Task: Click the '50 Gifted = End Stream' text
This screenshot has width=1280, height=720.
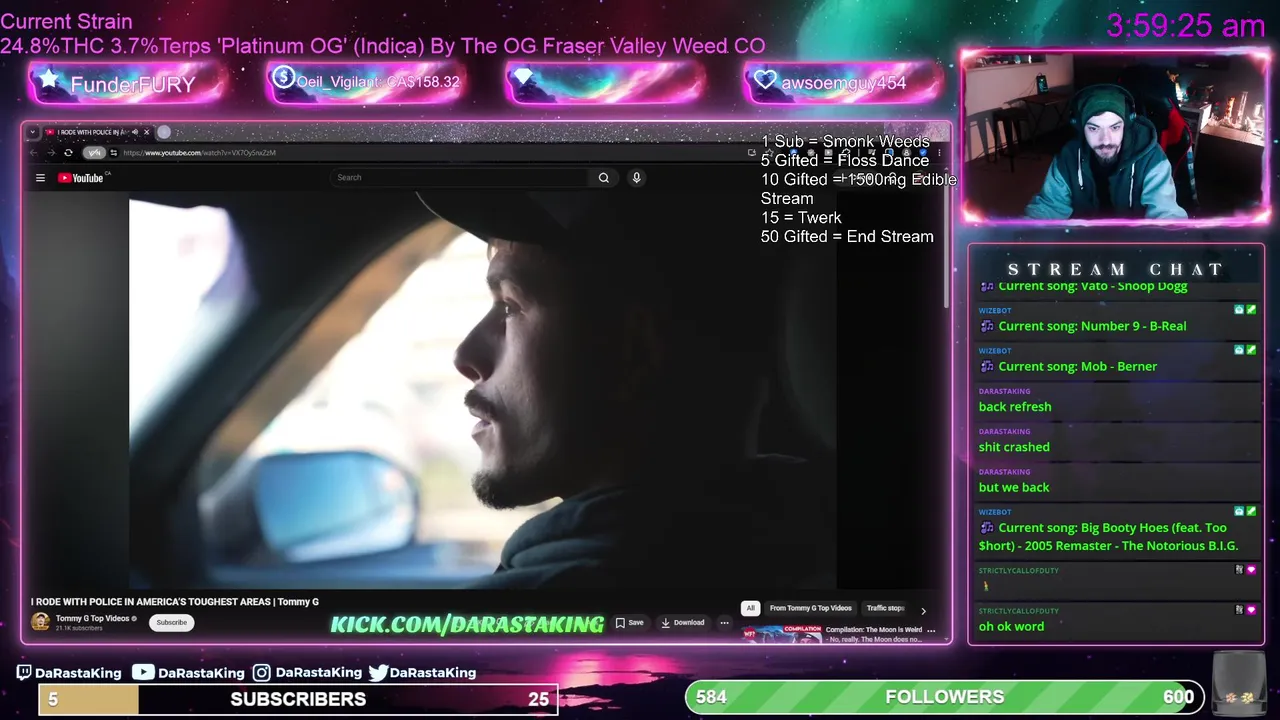Action: (847, 236)
